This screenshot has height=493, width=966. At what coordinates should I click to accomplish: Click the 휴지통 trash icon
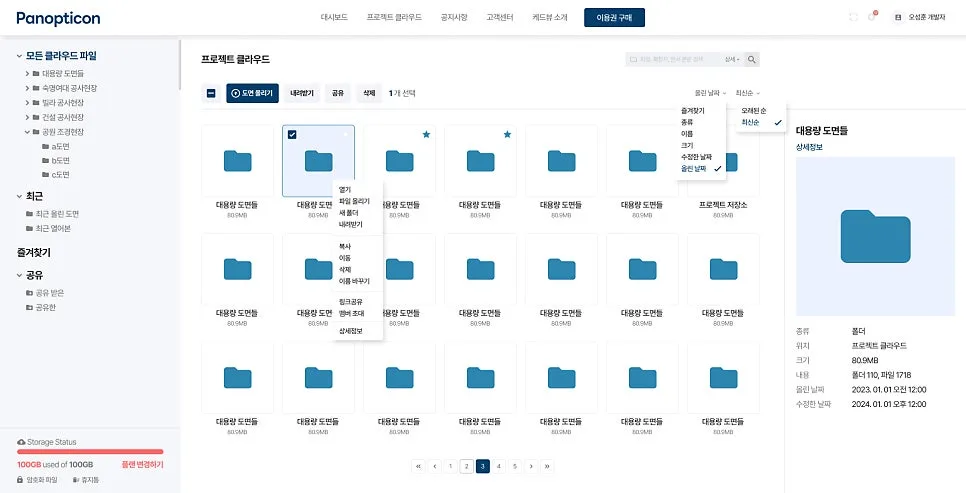tap(75, 479)
